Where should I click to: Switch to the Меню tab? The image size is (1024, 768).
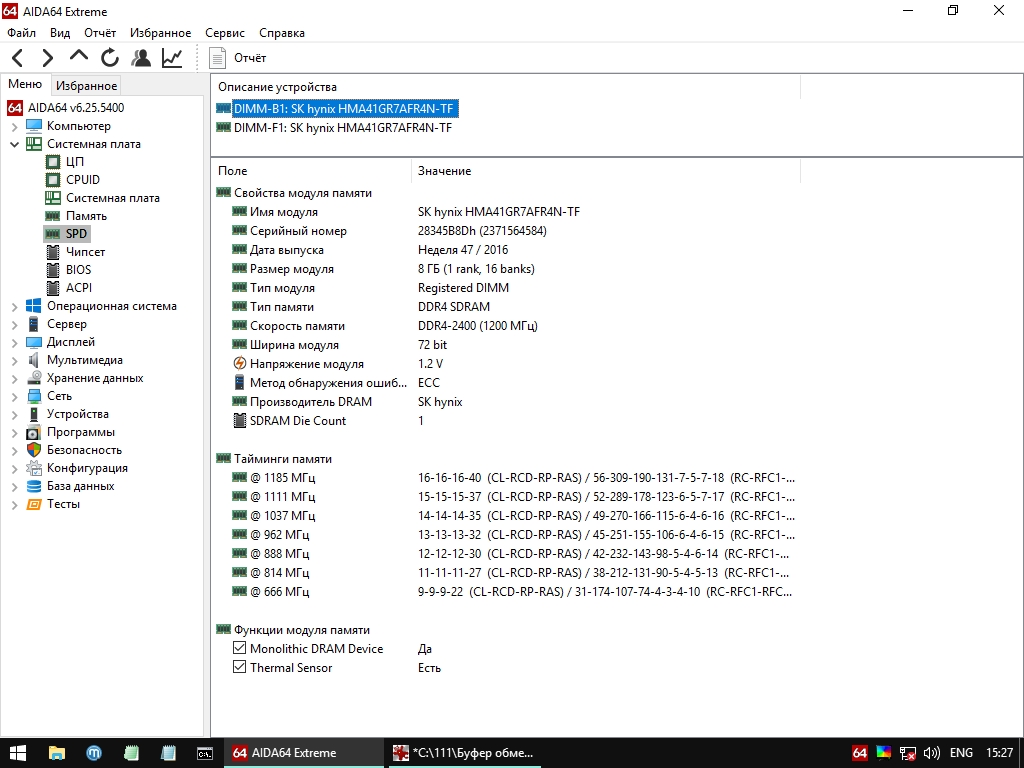[x=25, y=84]
